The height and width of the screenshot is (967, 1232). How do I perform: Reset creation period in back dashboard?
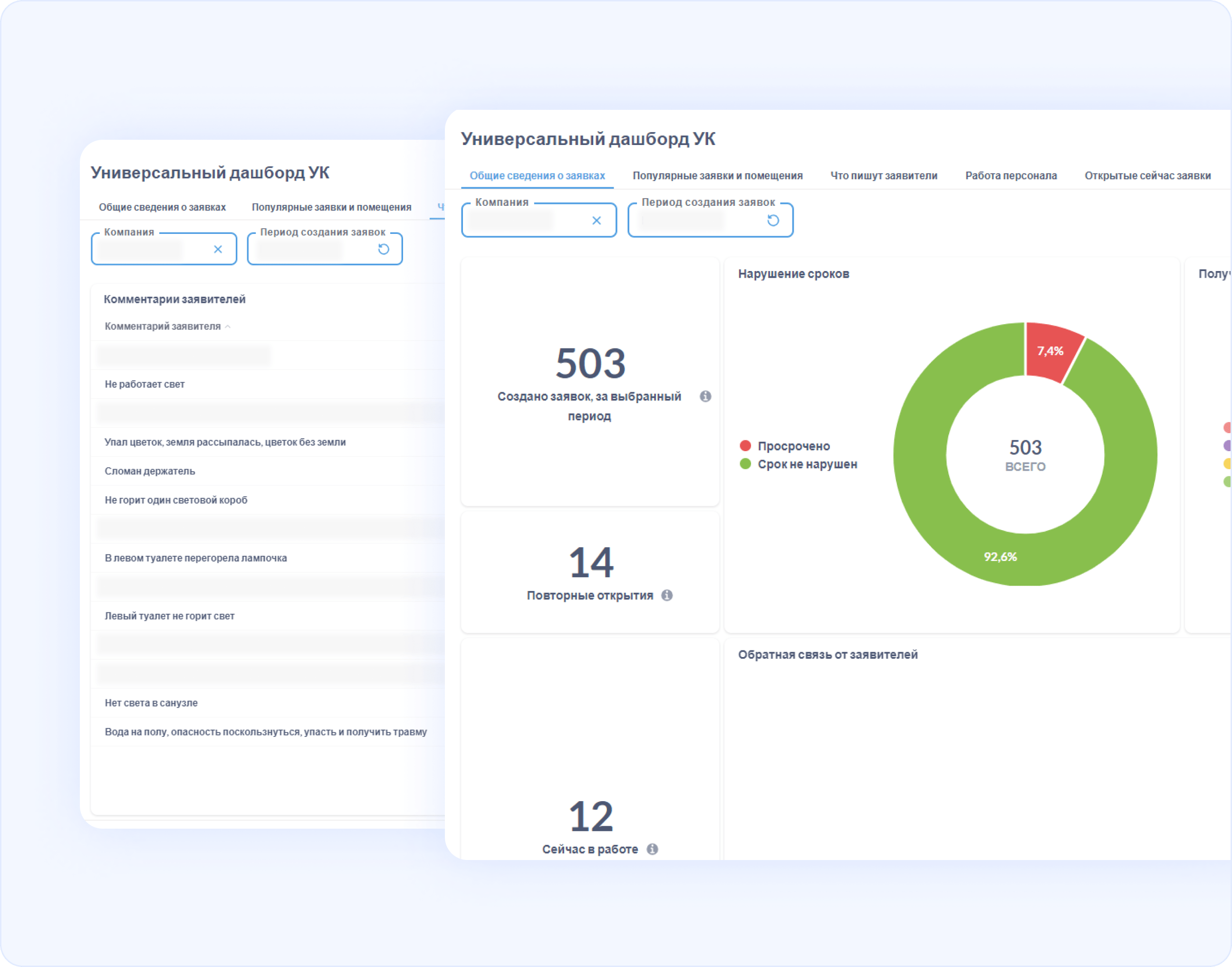383,249
